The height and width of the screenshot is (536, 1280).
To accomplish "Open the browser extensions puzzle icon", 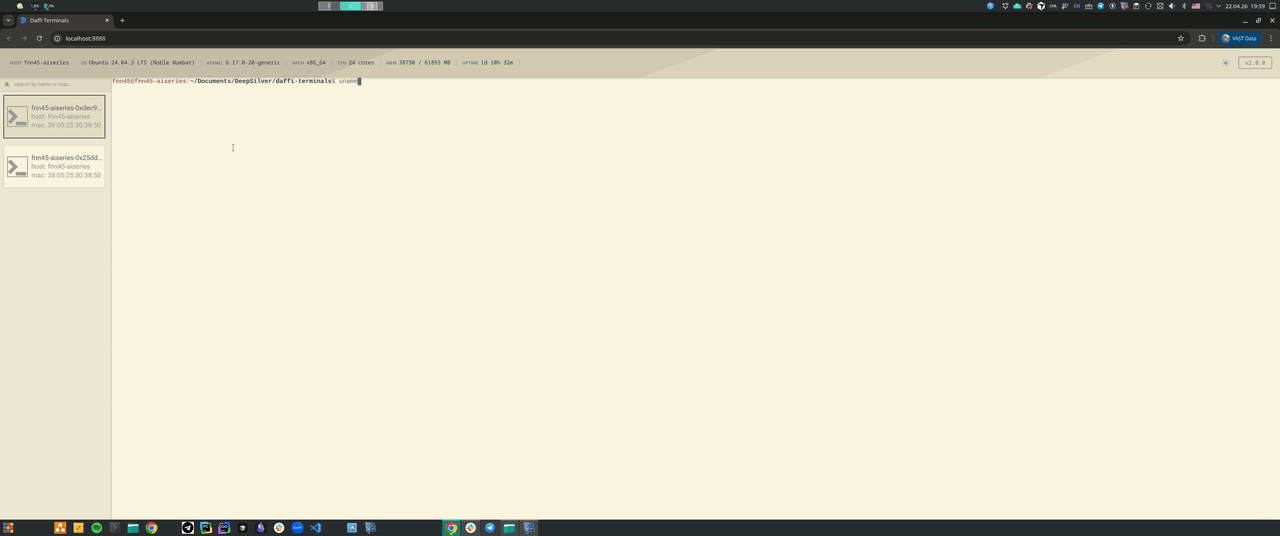I will coord(1202,38).
